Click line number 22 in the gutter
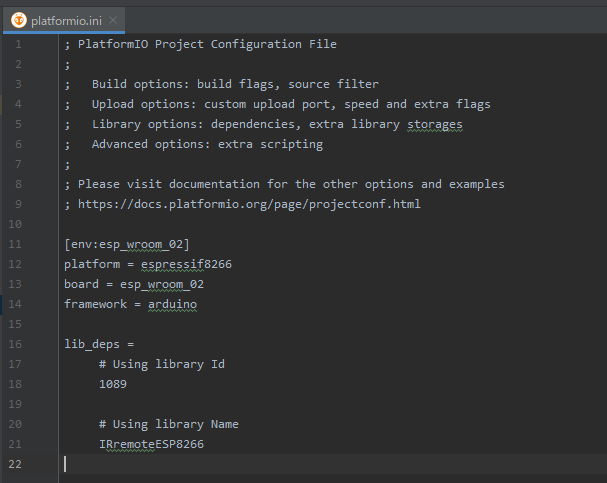 coord(15,464)
